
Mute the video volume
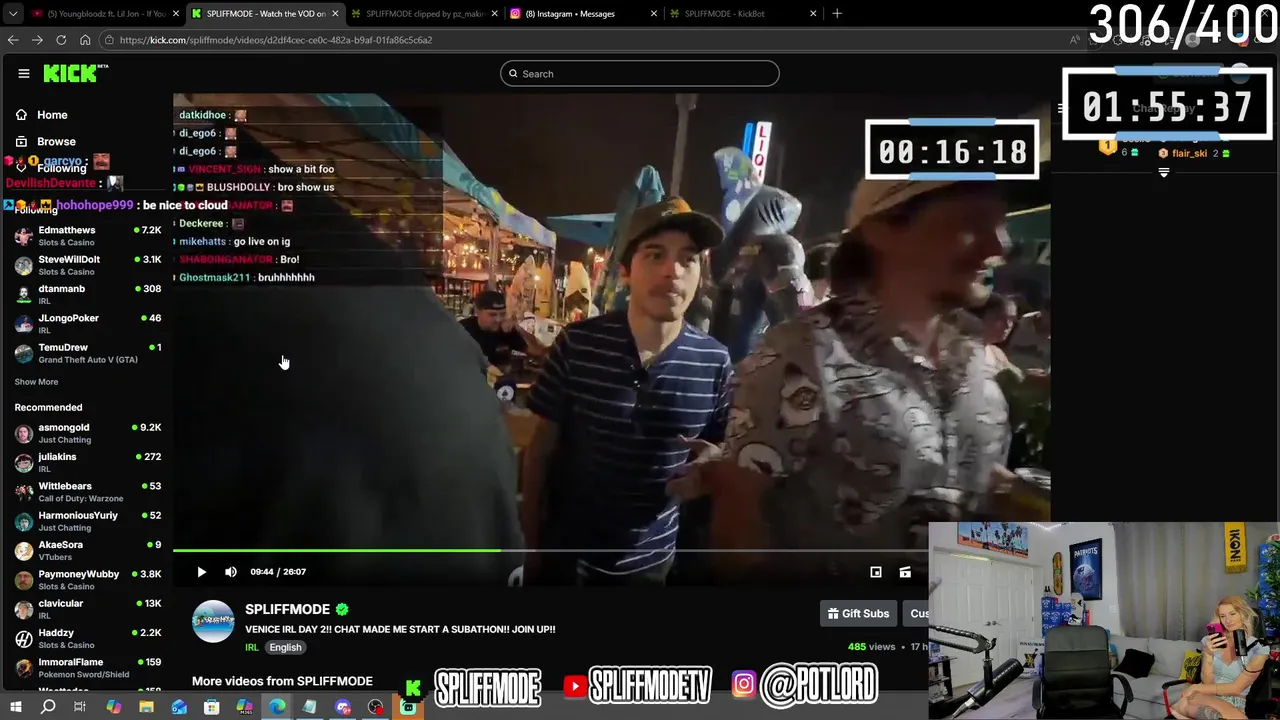(231, 572)
